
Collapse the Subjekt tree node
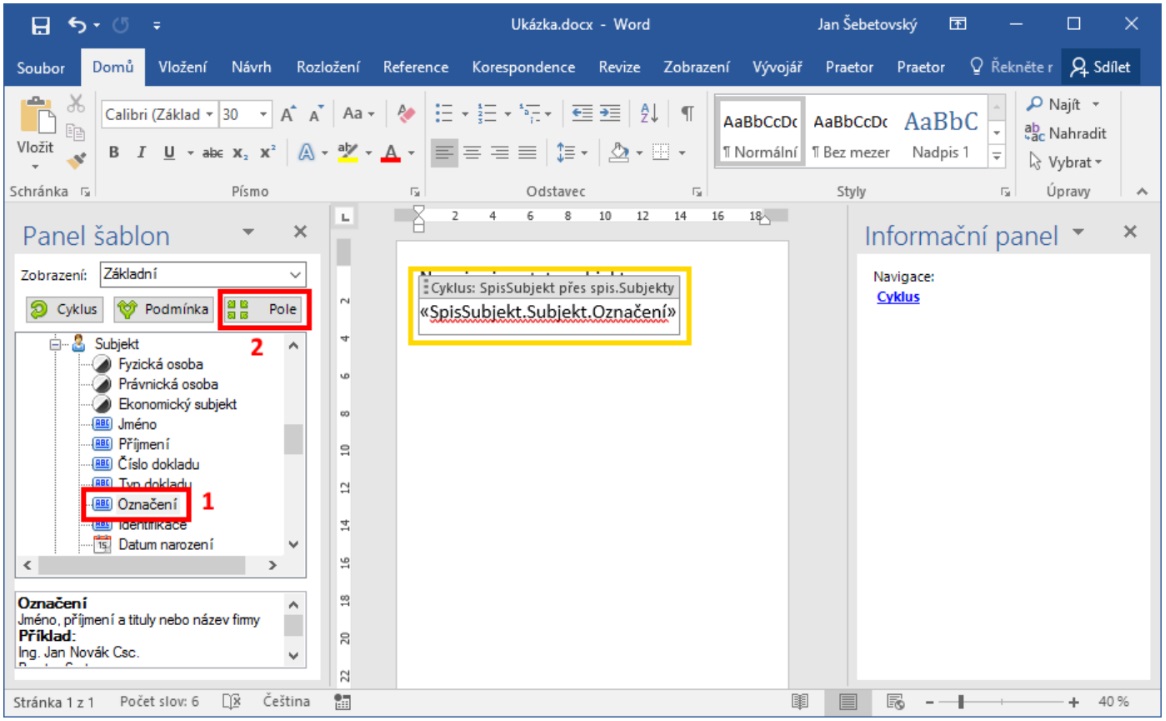click(x=55, y=344)
